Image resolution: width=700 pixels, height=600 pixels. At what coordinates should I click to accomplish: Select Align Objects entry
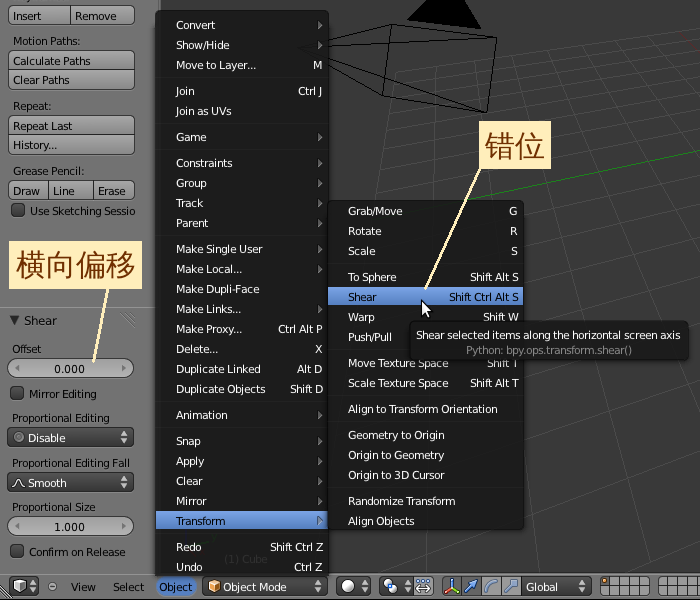pyautogui.click(x=425, y=521)
